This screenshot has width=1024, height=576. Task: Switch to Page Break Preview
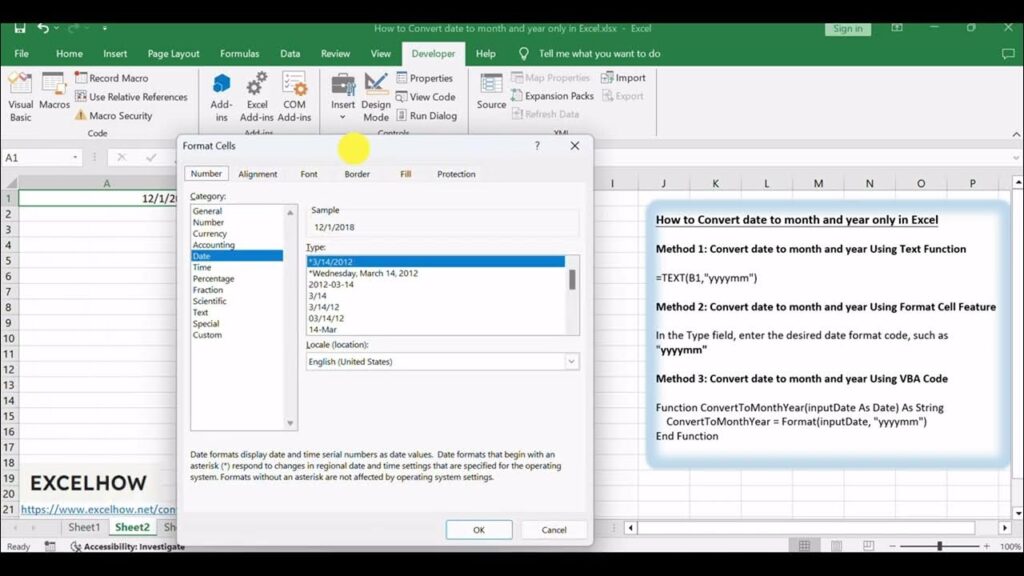tap(869, 546)
